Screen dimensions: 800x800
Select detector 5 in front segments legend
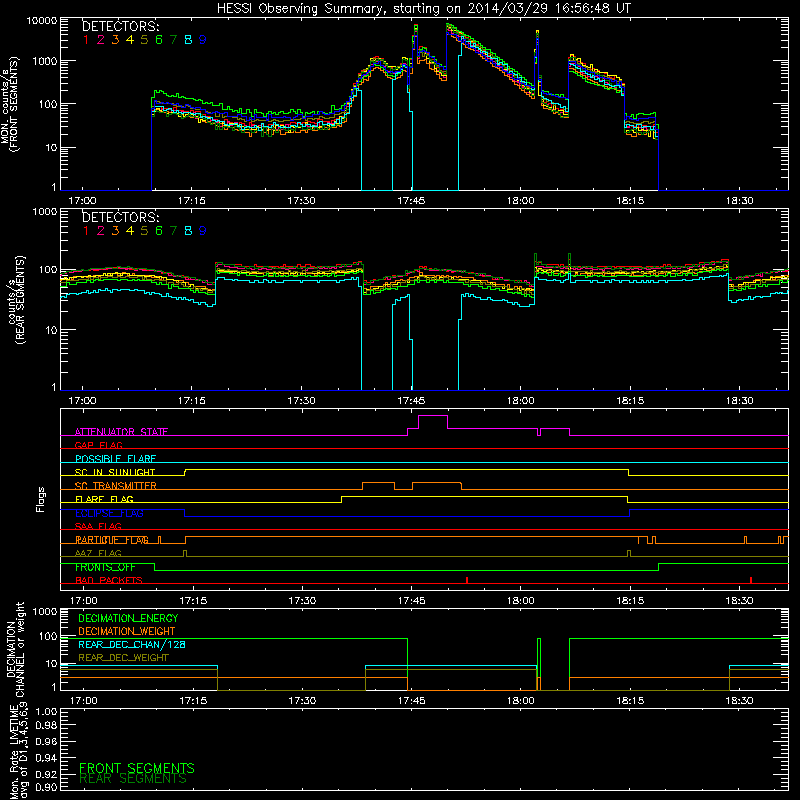(x=144, y=39)
